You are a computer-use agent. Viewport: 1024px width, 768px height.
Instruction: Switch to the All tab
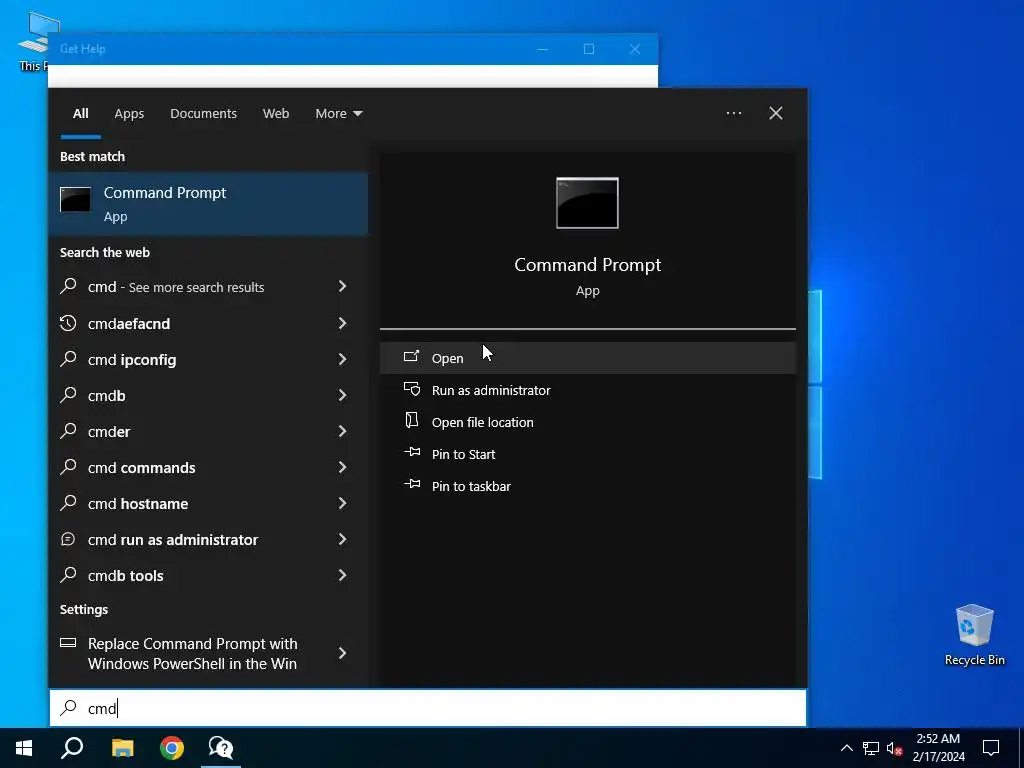(80, 114)
